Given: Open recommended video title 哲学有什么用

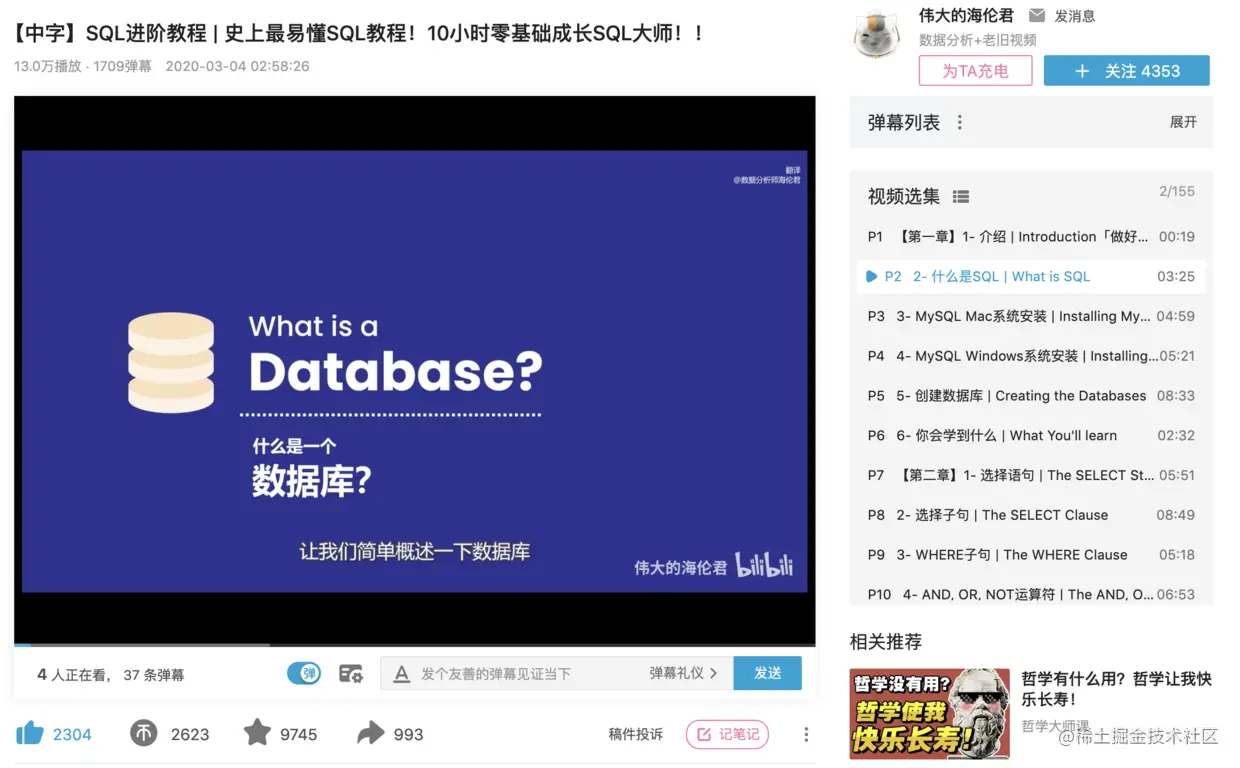Looking at the screenshot, I should [x=1116, y=689].
